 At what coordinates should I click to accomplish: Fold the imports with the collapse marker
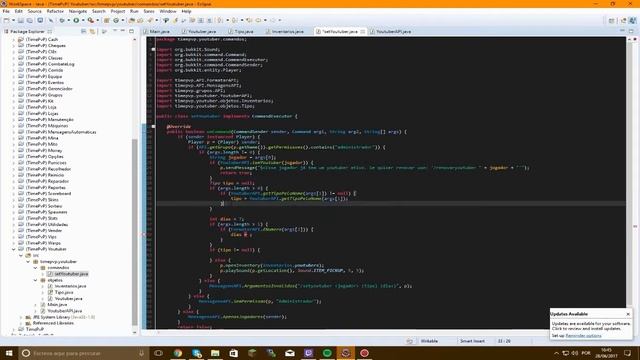[x=153, y=49]
